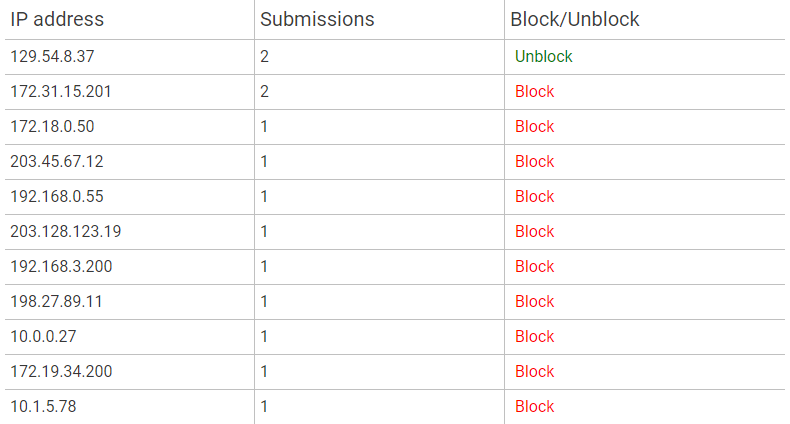Block IP address 198.27.89.11
Screen dimensions: 790x424
(x=534, y=302)
